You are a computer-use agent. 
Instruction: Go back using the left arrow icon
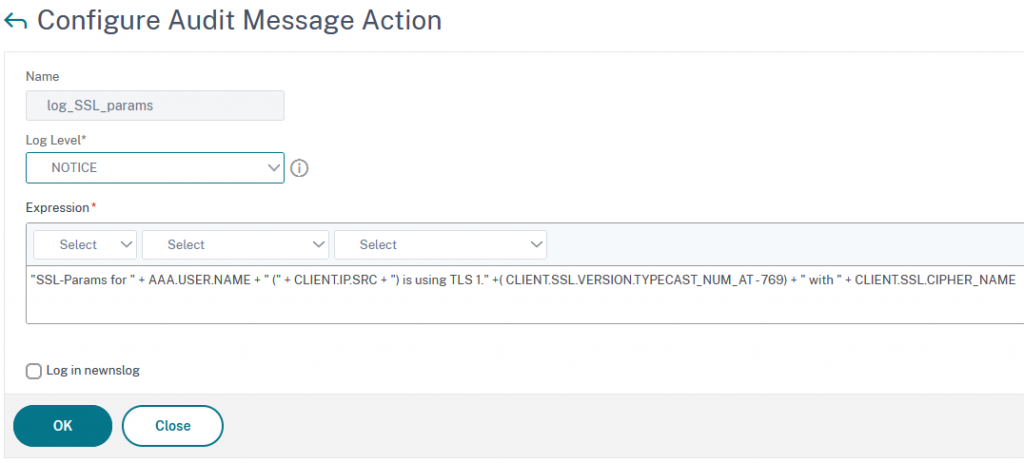click(x=15, y=22)
